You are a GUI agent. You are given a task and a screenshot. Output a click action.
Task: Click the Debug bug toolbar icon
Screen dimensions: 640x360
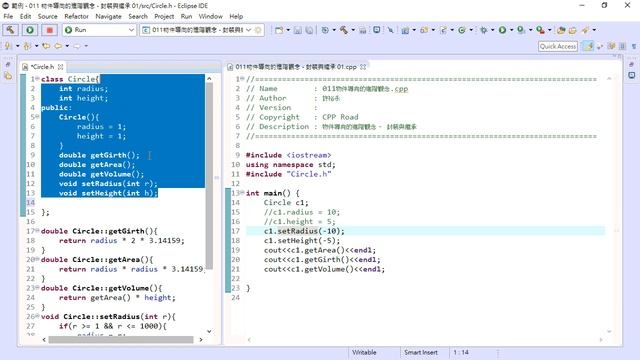tap(484, 30)
